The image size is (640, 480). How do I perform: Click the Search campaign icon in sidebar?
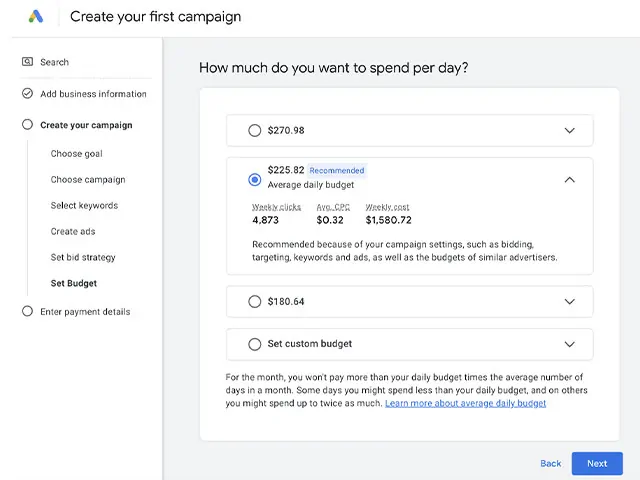coord(27,62)
